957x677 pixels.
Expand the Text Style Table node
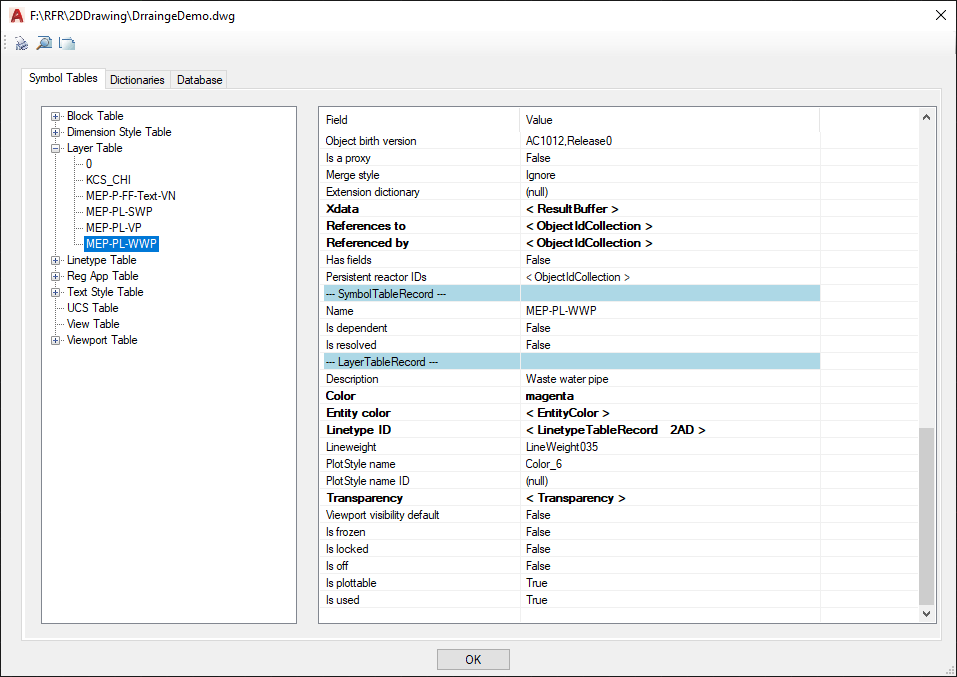click(56, 293)
